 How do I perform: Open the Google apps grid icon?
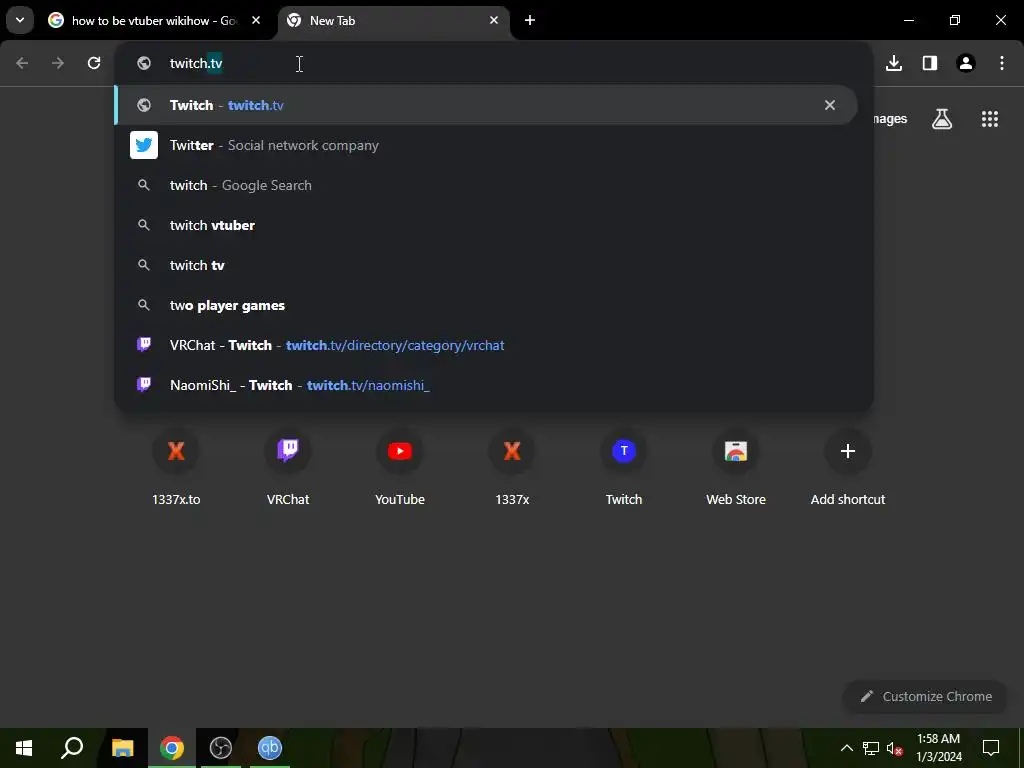[990, 119]
